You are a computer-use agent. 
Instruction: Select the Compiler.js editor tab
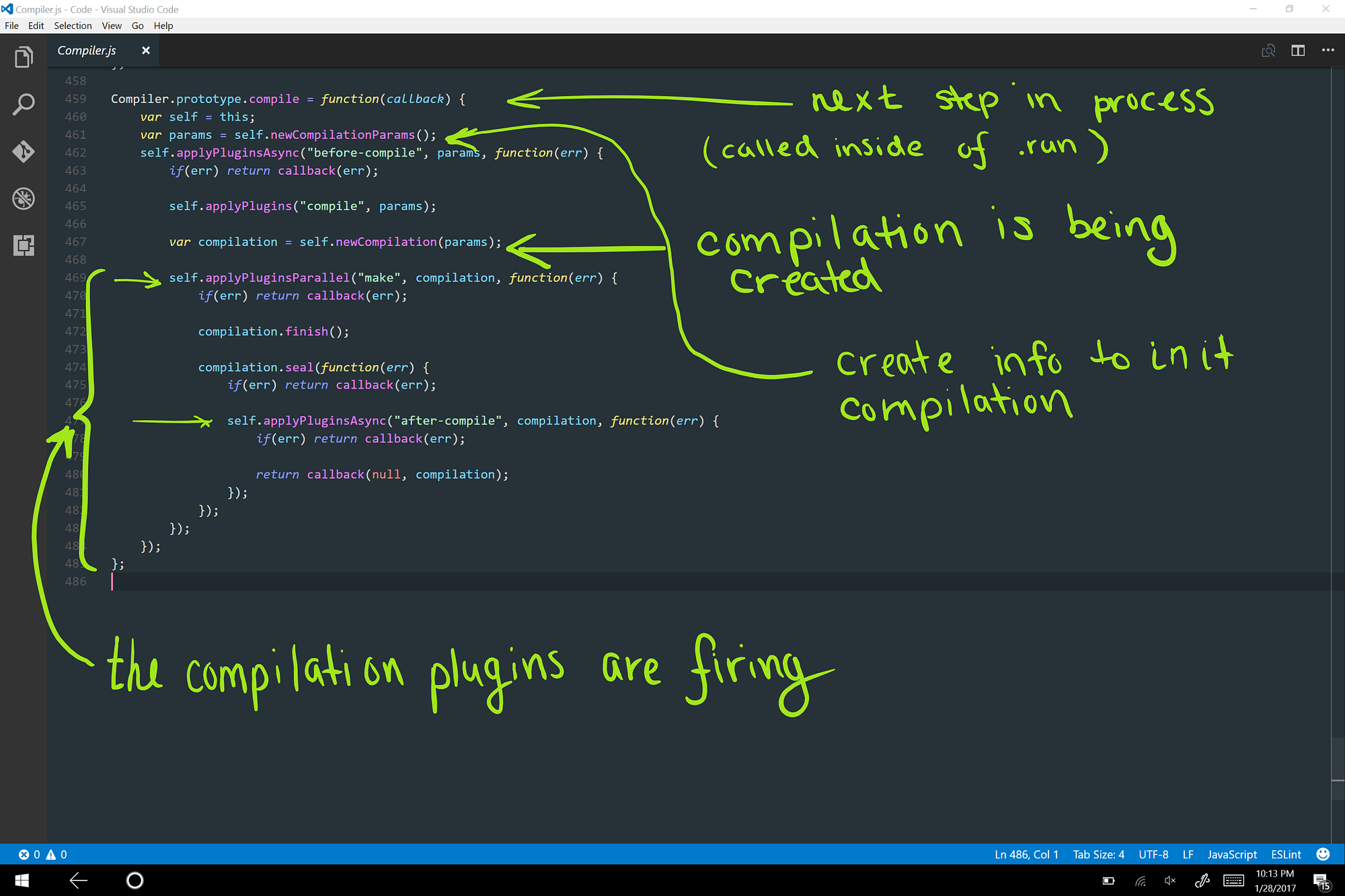(x=87, y=50)
